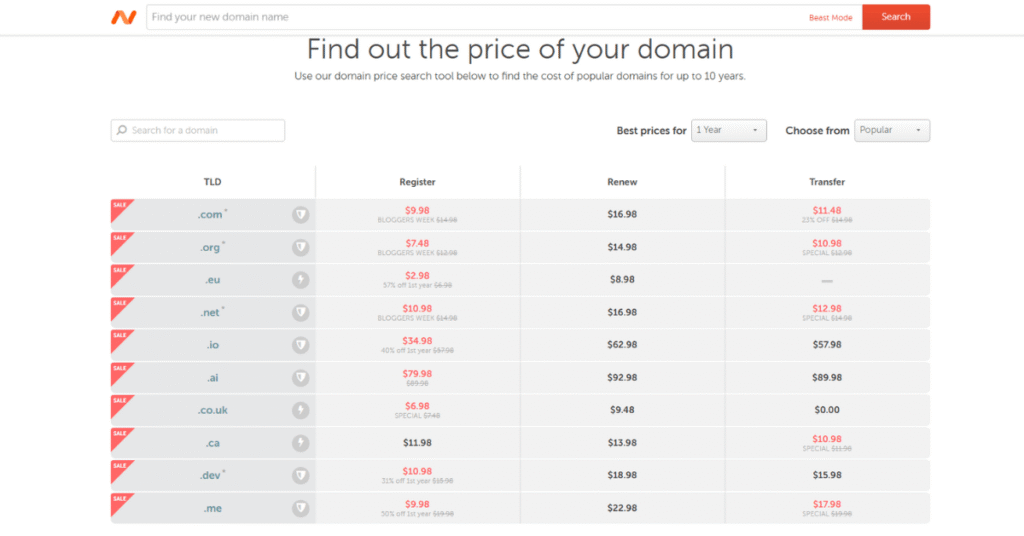Screen dimensions: 1024x536
Task: Focus the Find your new domain name field
Action: click(477, 17)
